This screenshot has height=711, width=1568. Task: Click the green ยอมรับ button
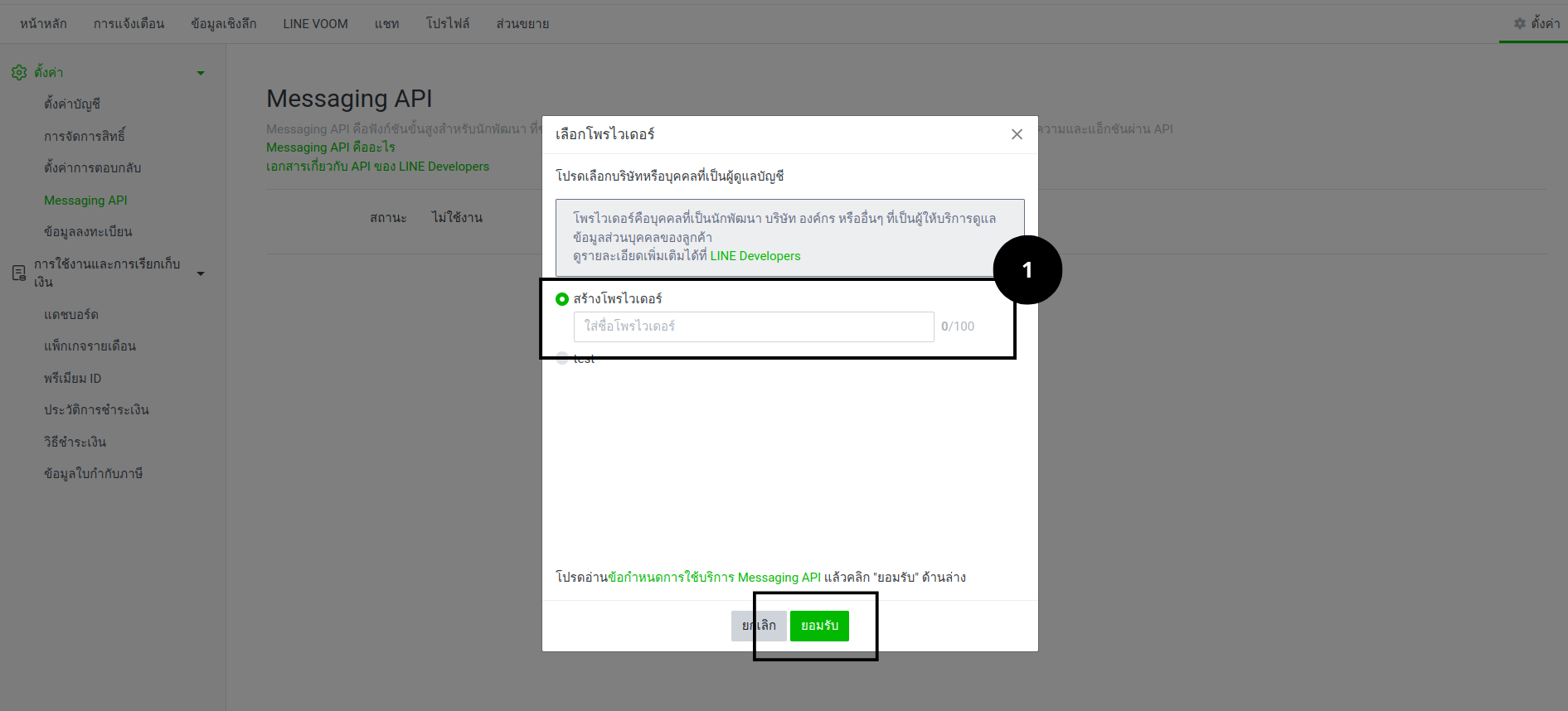819,626
